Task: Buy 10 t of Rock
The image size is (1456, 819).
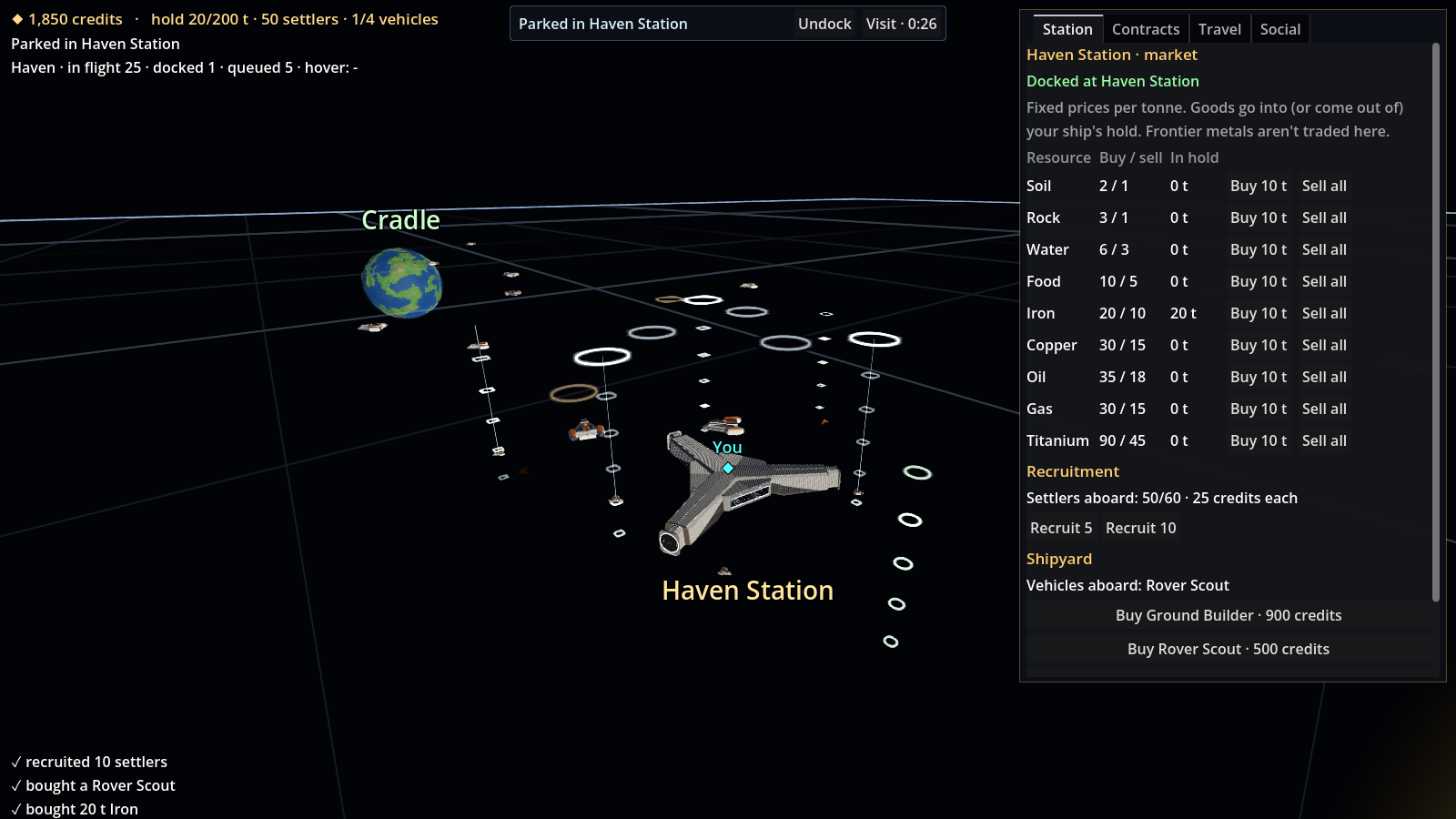Action: coord(1259,217)
